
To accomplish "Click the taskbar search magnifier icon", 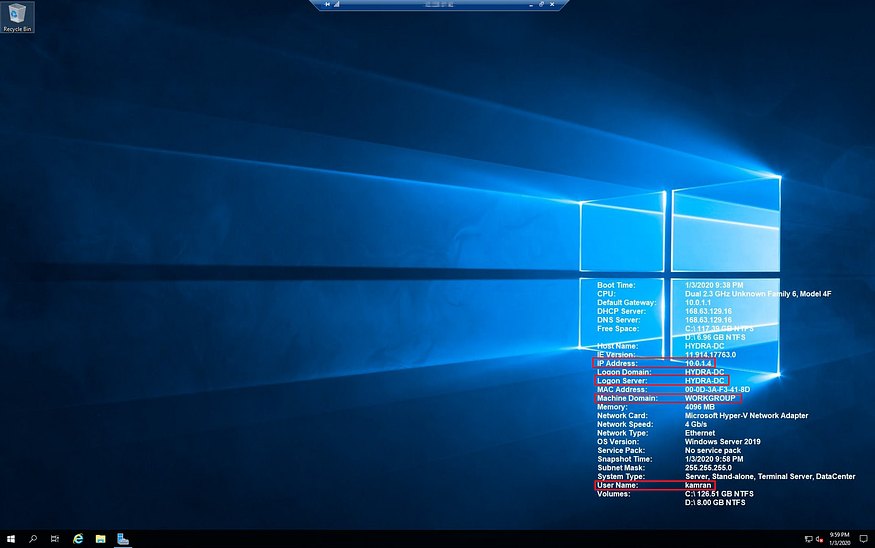I will [x=33, y=539].
